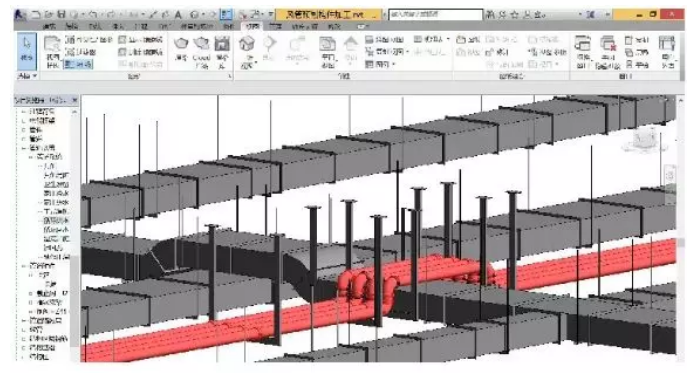The width and height of the screenshot is (695, 373).
Task: Select the Modify arrow tool in ribbon
Action: (27, 52)
